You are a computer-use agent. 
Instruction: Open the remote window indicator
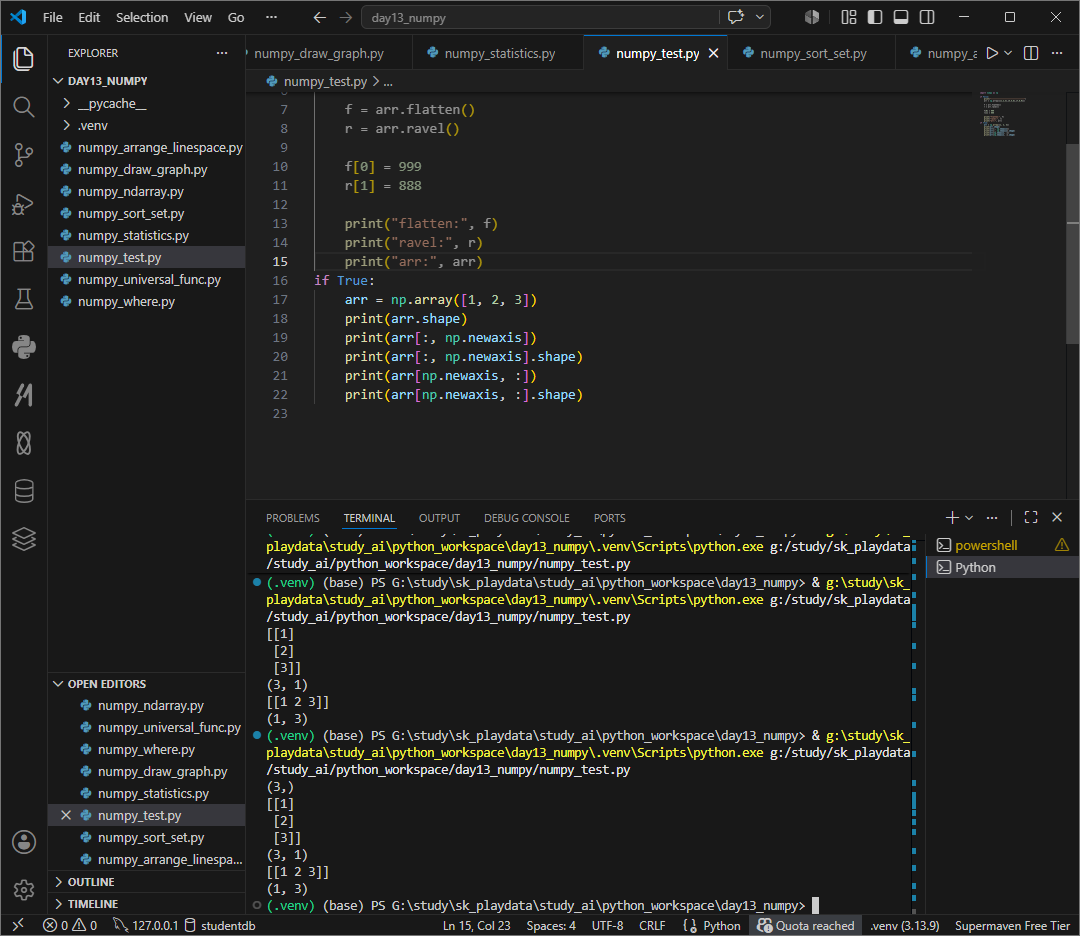18,925
